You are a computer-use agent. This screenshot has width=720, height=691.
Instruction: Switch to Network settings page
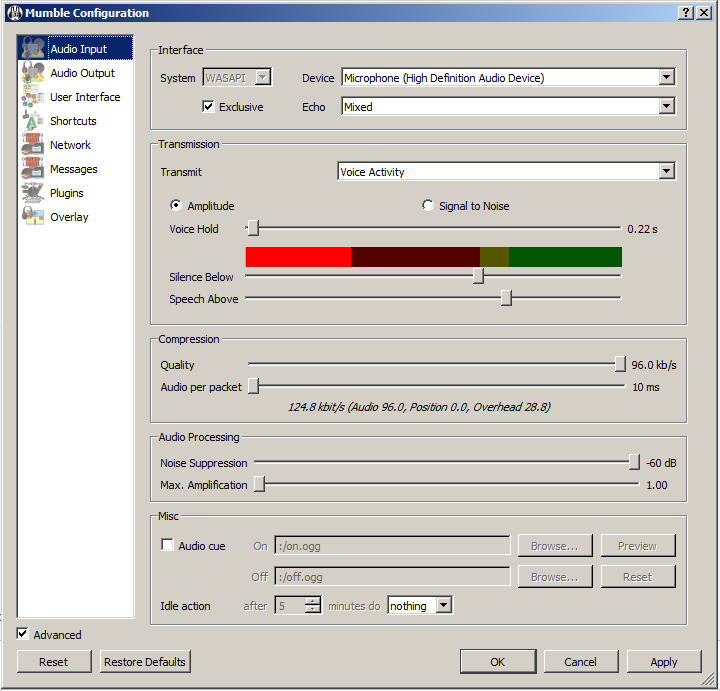pyautogui.click(x=75, y=145)
